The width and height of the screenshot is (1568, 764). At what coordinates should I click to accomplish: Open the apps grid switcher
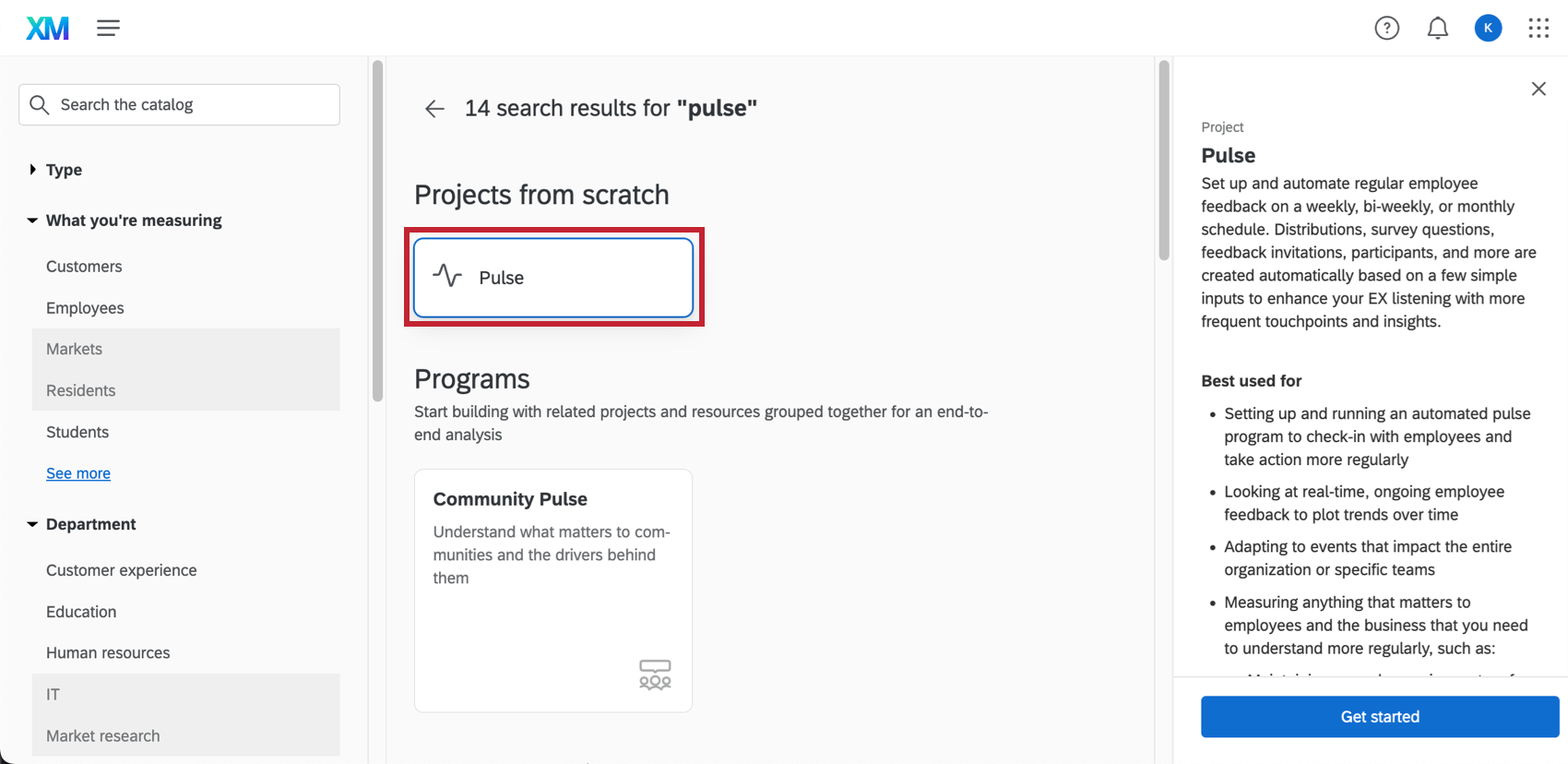click(1538, 29)
